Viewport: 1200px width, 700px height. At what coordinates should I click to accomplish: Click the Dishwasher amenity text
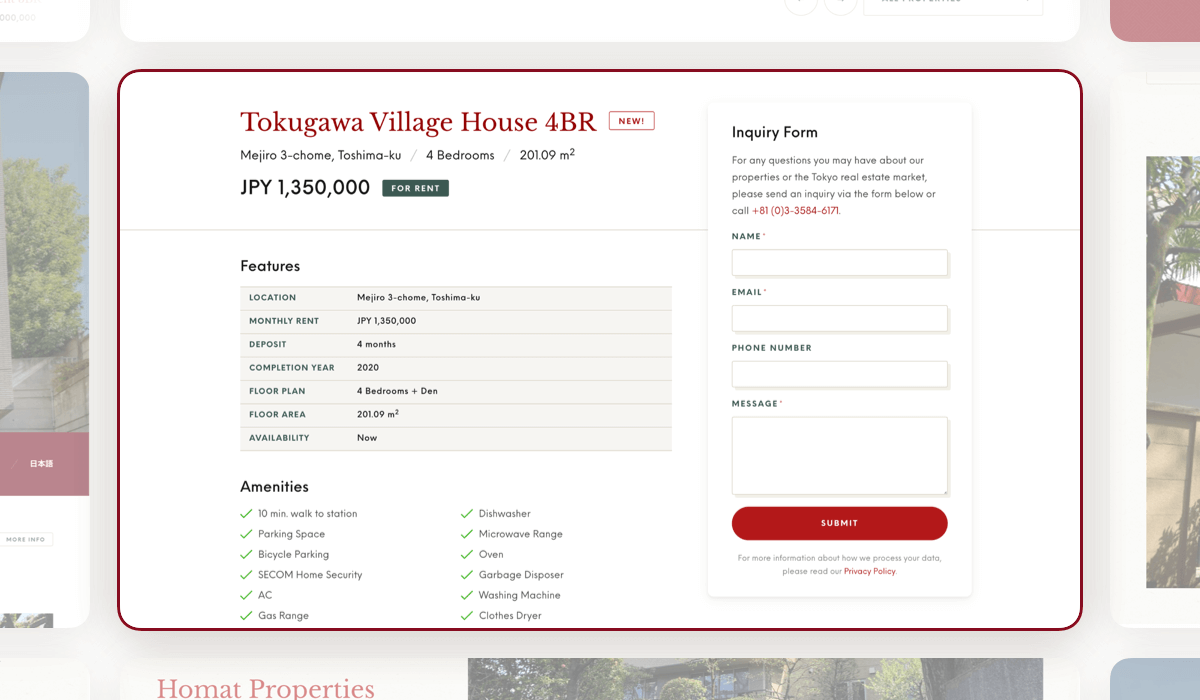coord(504,514)
